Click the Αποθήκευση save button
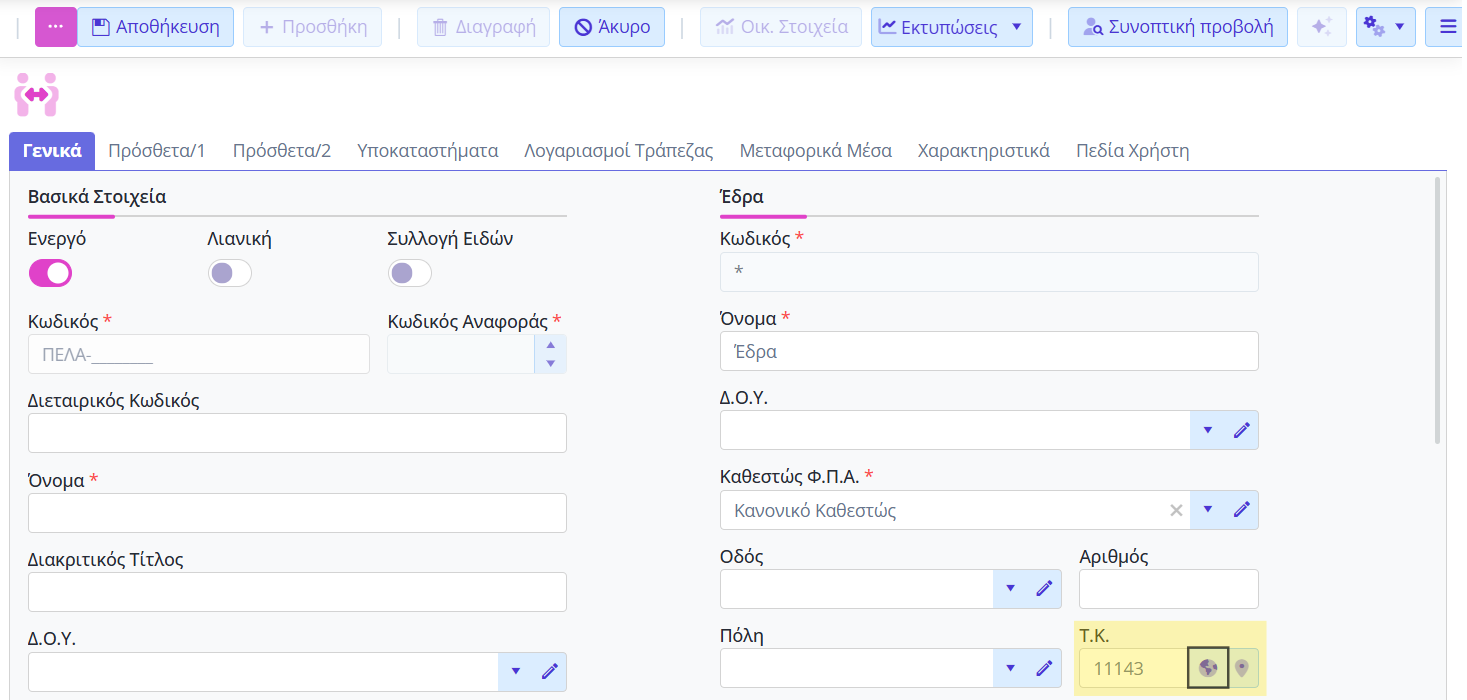Screen dimensions: 1467x700 (x=155, y=27)
